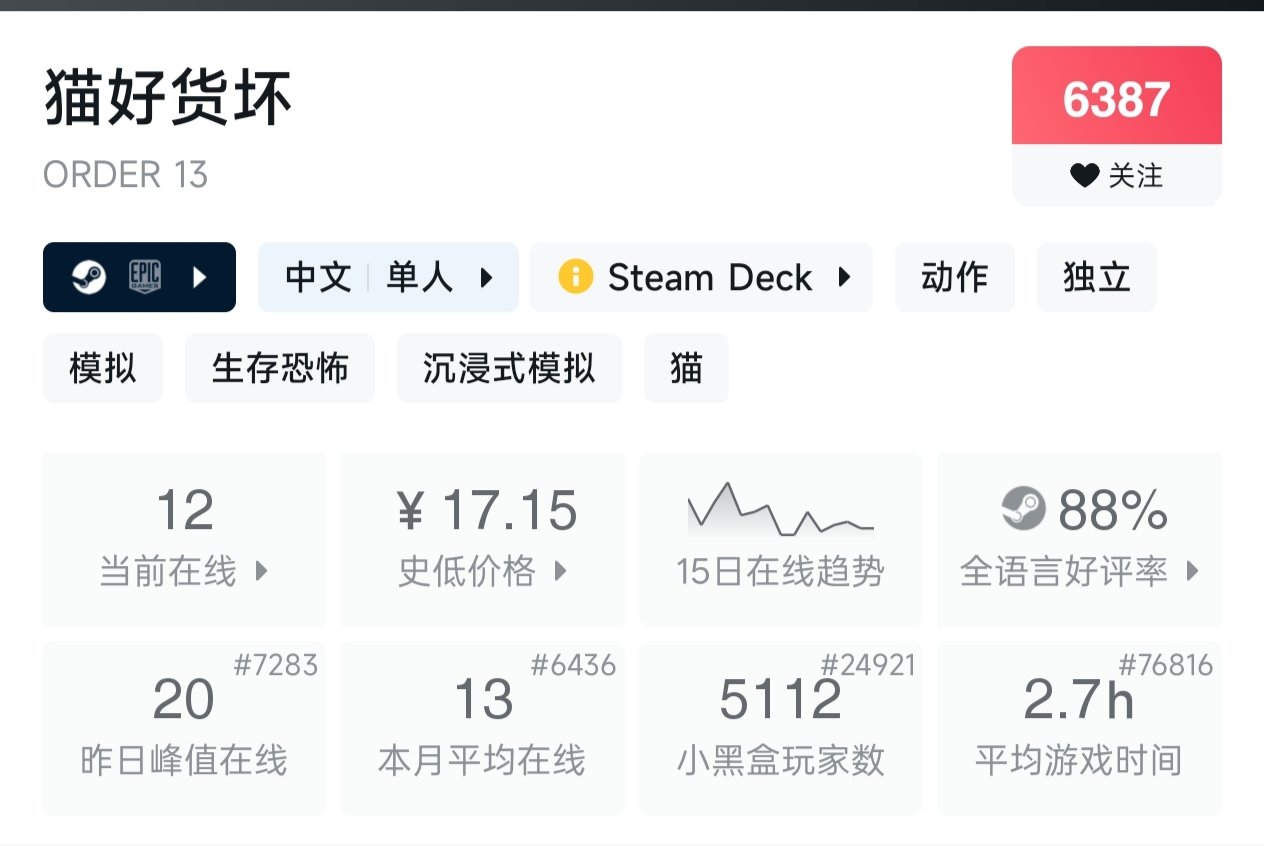Screen dimensions: 1264x846
Task: Click the heart icon beside 关注
Action: (1084, 176)
